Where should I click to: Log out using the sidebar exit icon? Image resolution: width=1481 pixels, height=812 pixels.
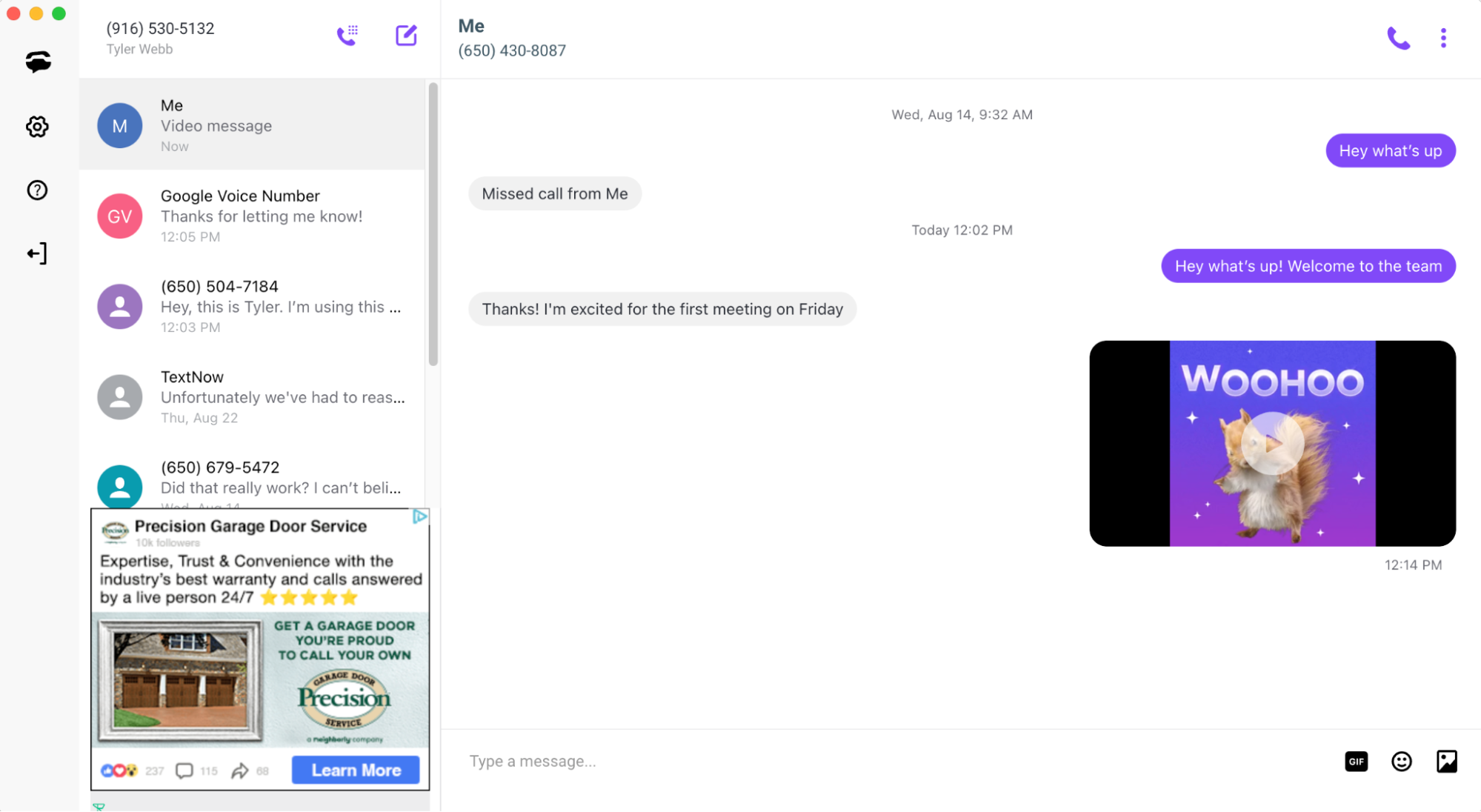pos(36,253)
